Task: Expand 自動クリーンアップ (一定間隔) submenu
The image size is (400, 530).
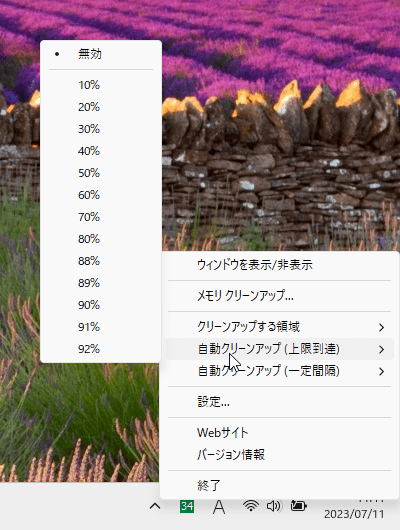Action: (x=279, y=371)
